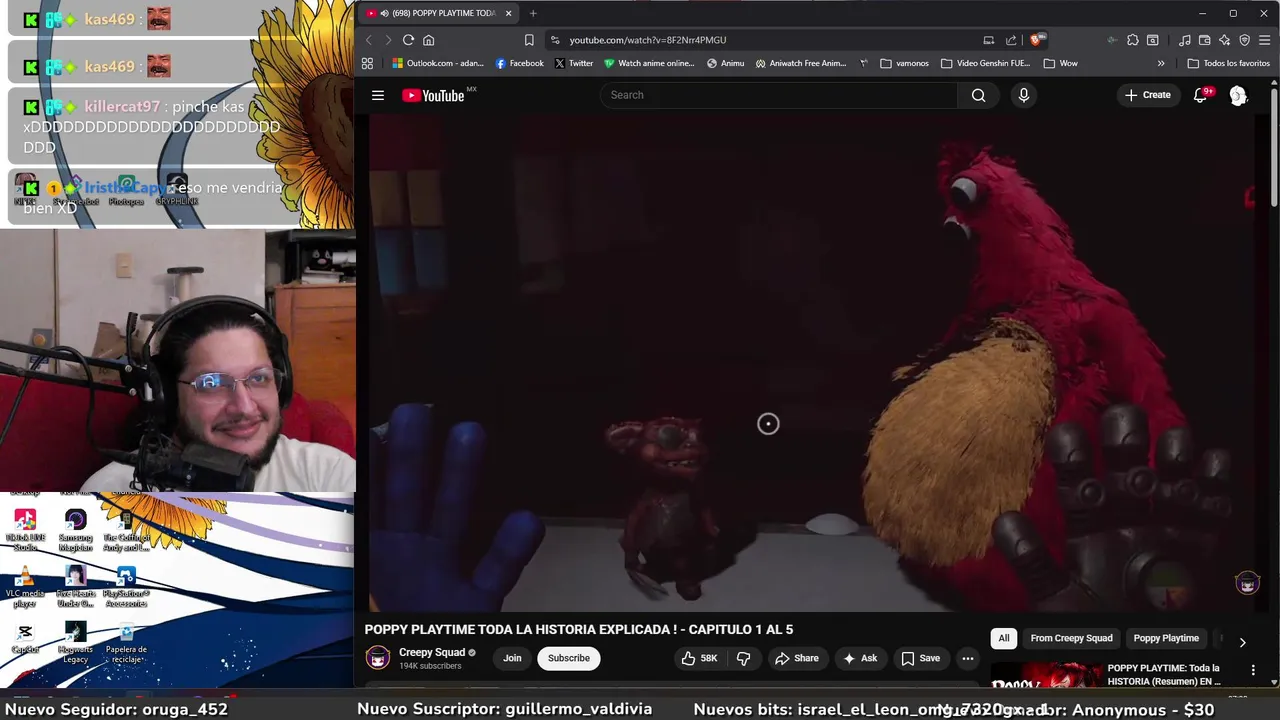1280x720 pixels.
Task: Go to browser home page icon
Action: click(429, 40)
